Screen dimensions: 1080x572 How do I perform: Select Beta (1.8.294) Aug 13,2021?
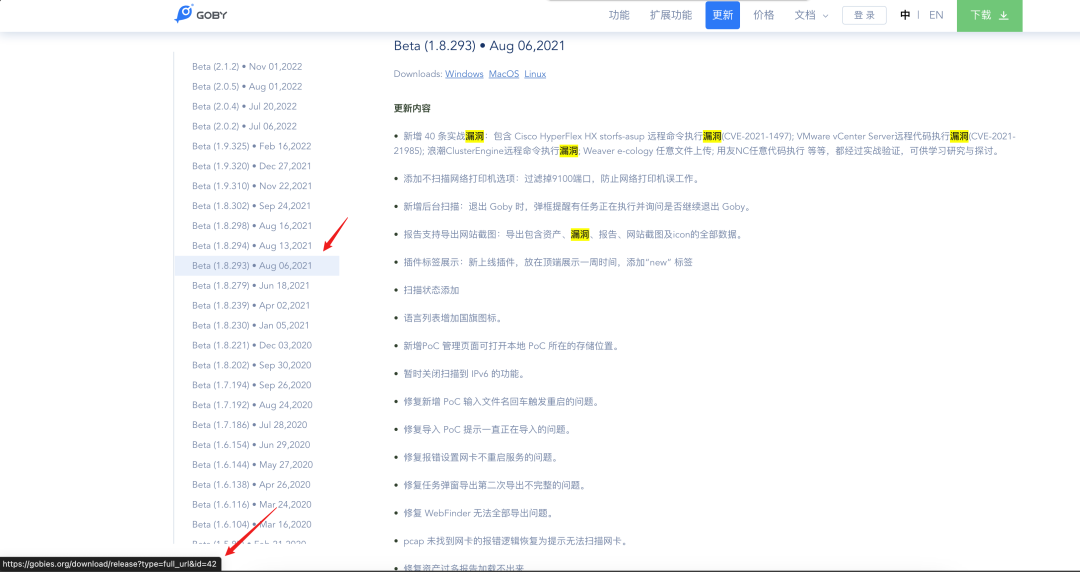coord(252,246)
